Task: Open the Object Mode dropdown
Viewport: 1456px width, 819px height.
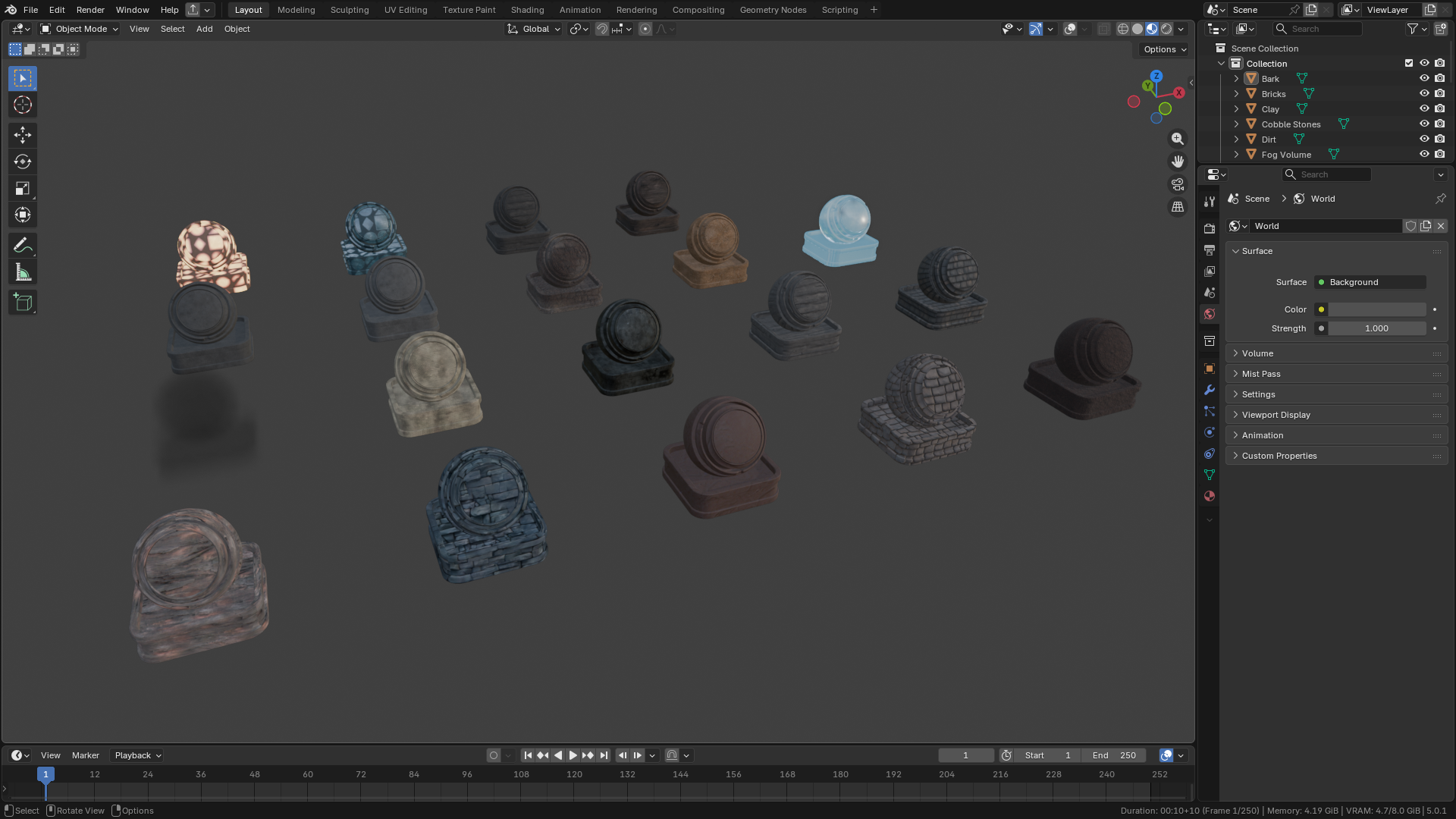Action: [x=80, y=29]
